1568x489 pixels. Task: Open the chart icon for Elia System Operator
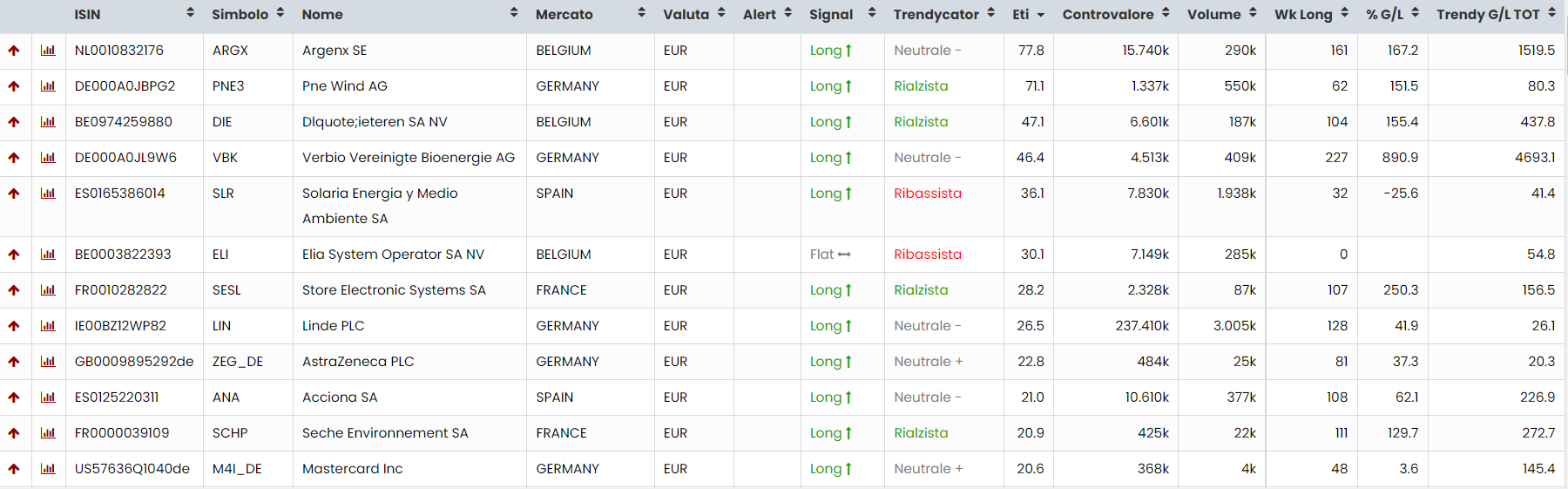tap(48, 255)
